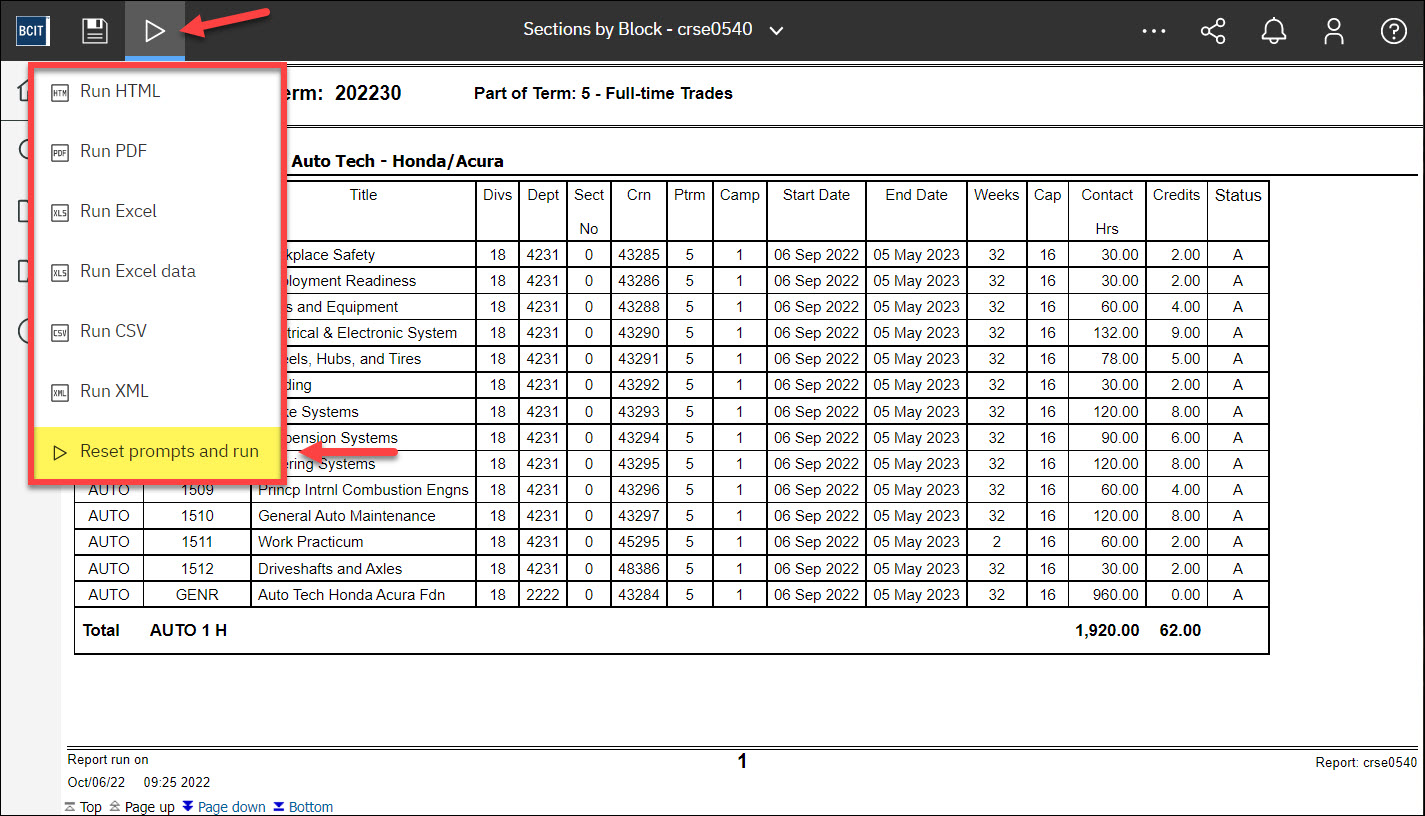Viewport: 1425px width, 816px height.
Task: Click the Top navigation link
Action: tap(91, 807)
